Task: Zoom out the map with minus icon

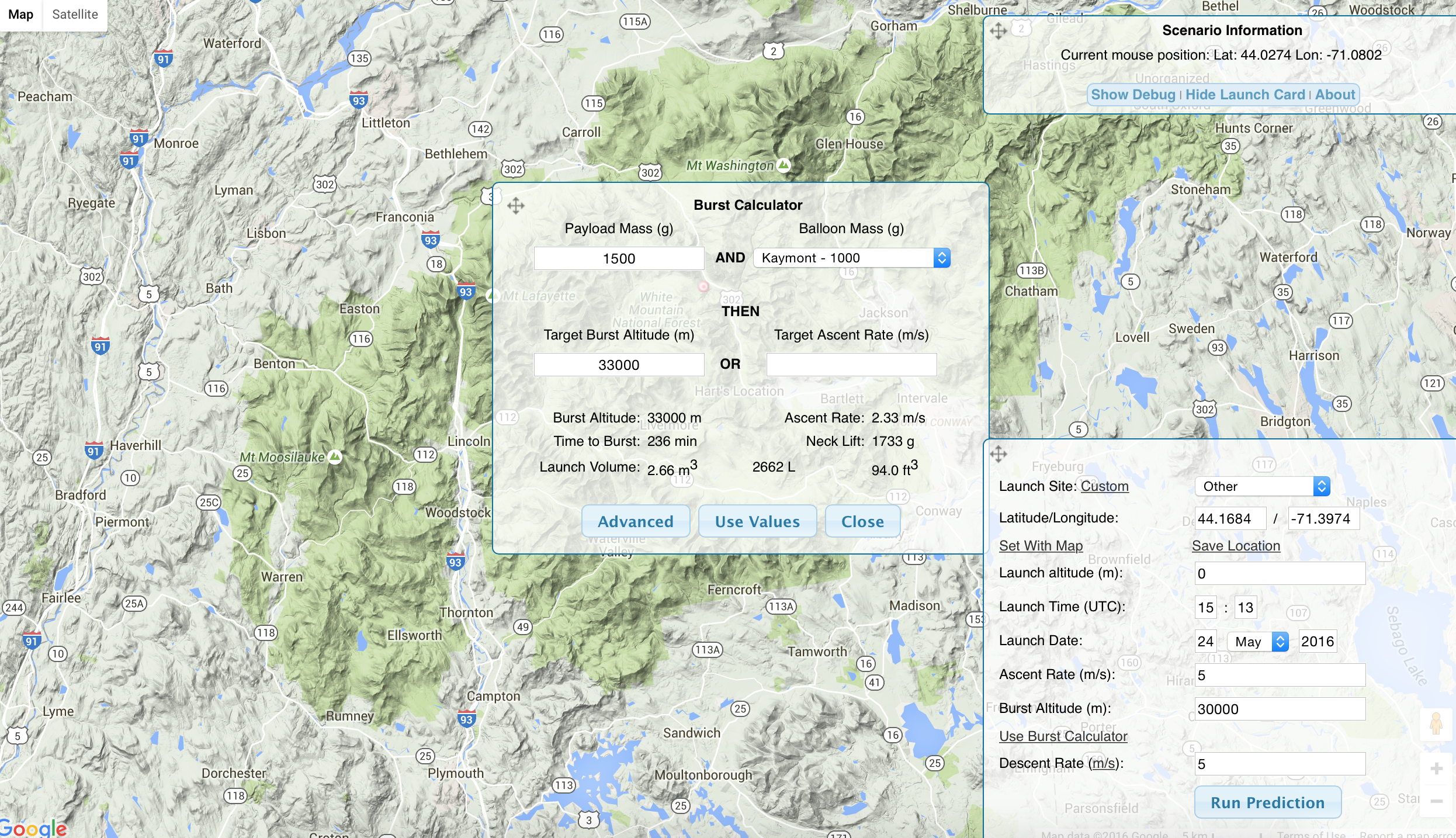Action: click(1436, 801)
